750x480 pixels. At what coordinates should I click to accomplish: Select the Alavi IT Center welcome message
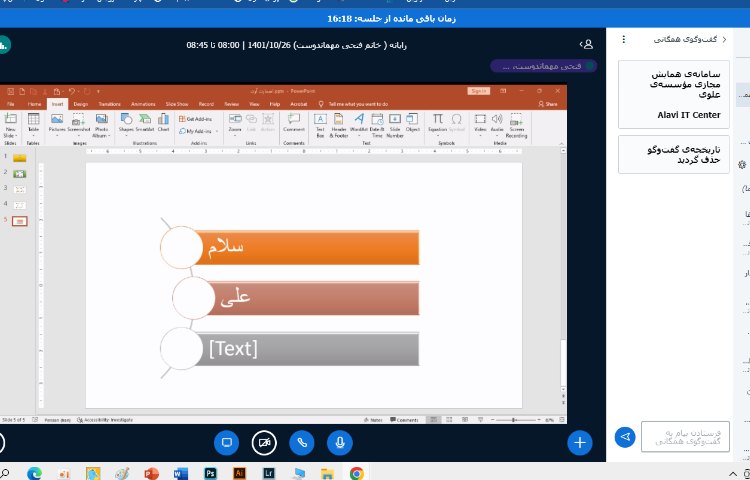[673, 94]
